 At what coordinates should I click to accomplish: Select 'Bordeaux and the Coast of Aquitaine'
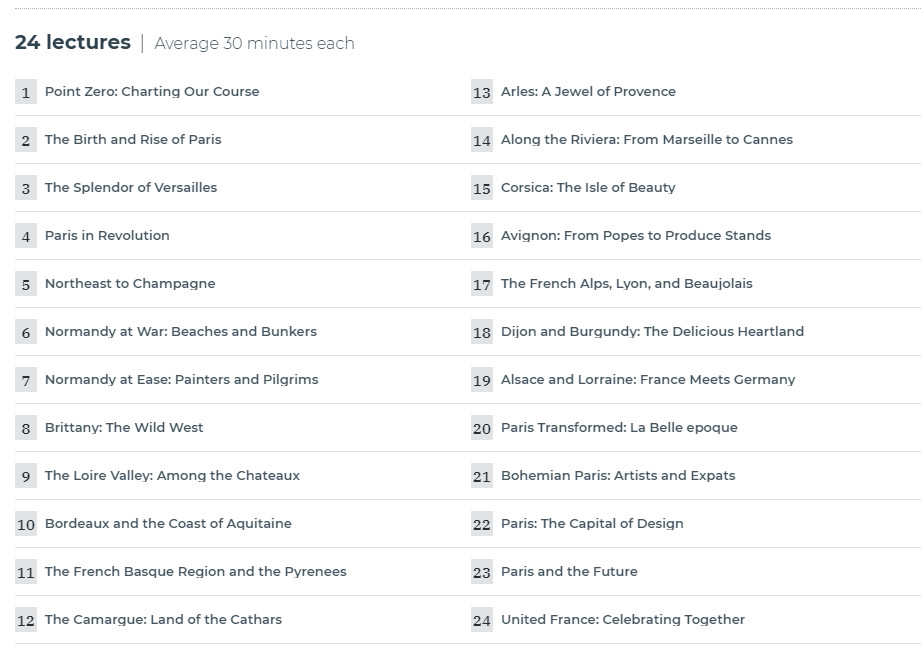click(x=169, y=524)
